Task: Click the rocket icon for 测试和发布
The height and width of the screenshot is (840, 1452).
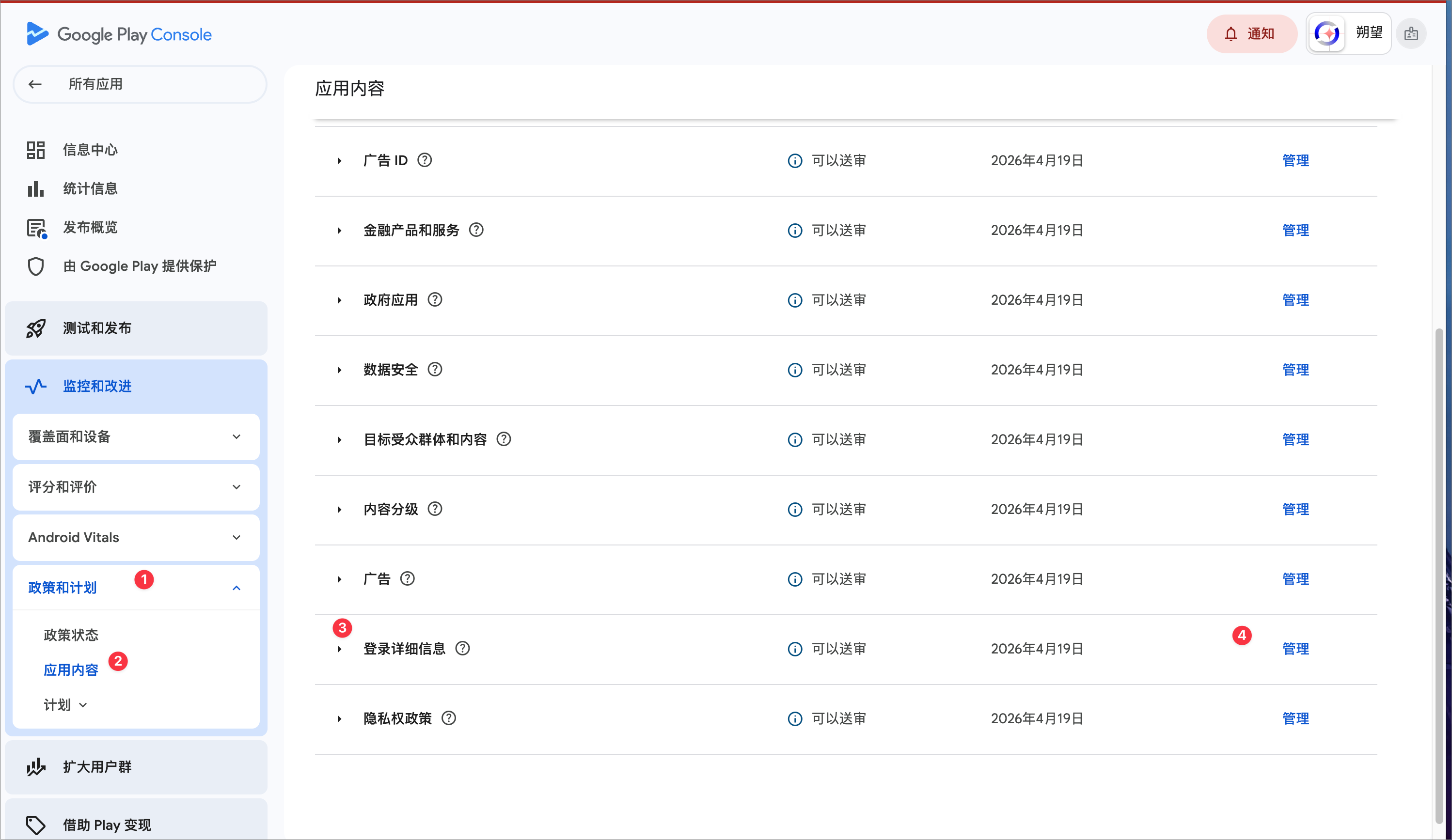Action: point(36,328)
